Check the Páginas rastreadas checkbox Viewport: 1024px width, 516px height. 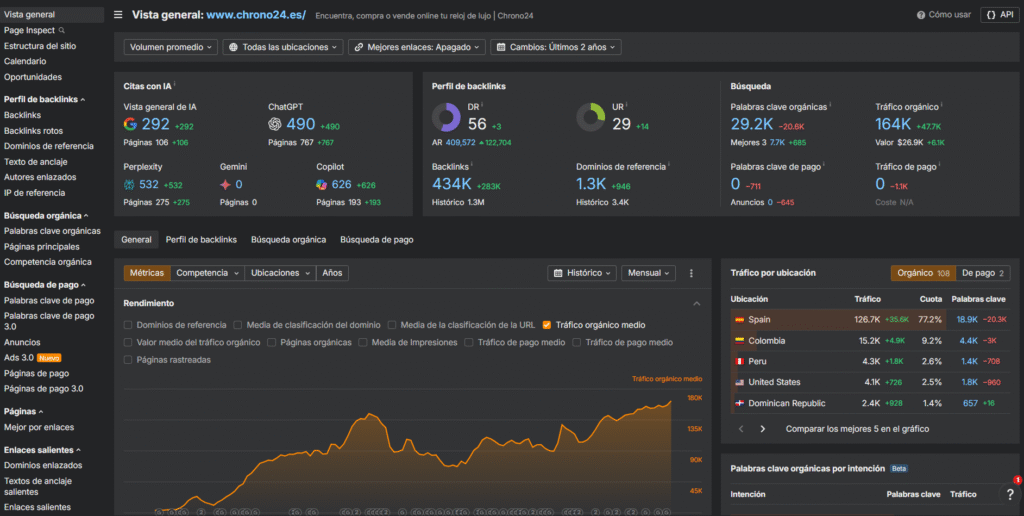pos(128,360)
